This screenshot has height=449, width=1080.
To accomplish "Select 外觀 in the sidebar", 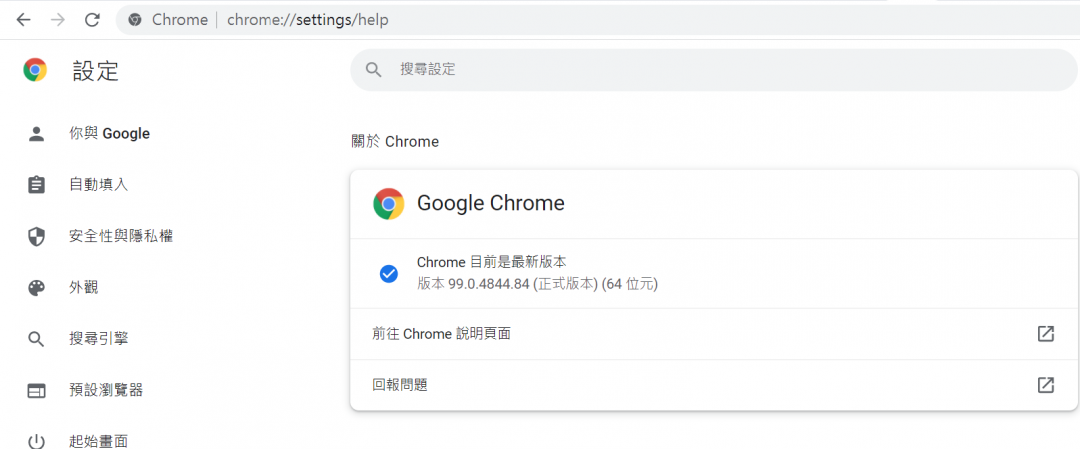I will click(x=83, y=288).
